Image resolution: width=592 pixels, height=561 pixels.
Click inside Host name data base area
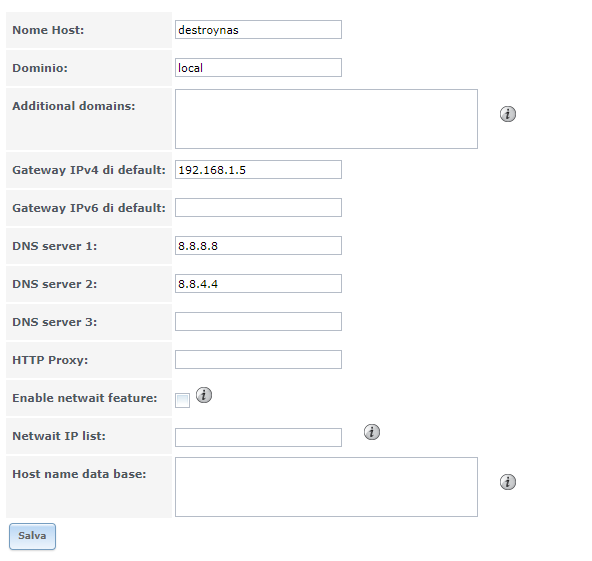pos(326,487)
